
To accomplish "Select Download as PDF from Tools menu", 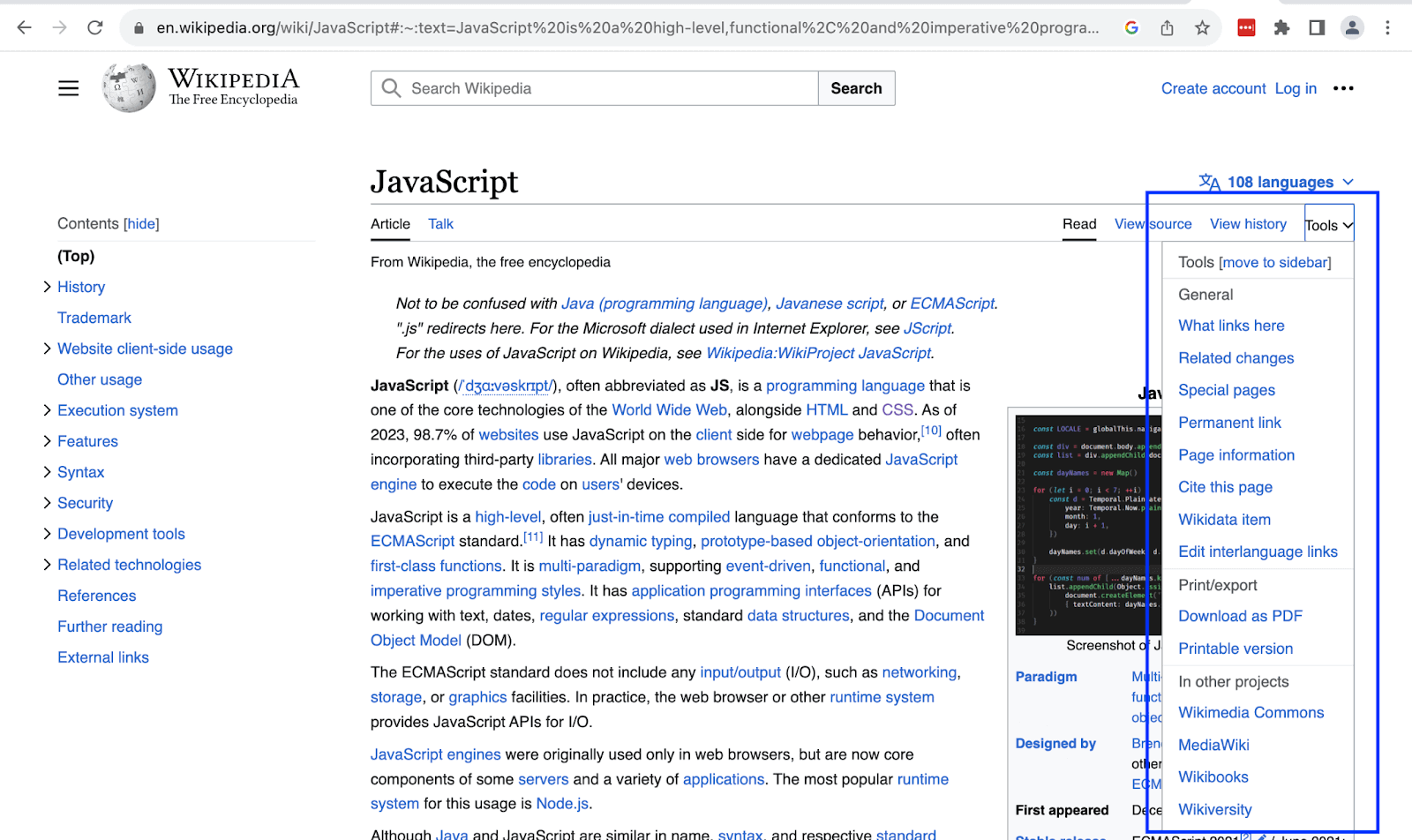I will [x=1239, y=616].
